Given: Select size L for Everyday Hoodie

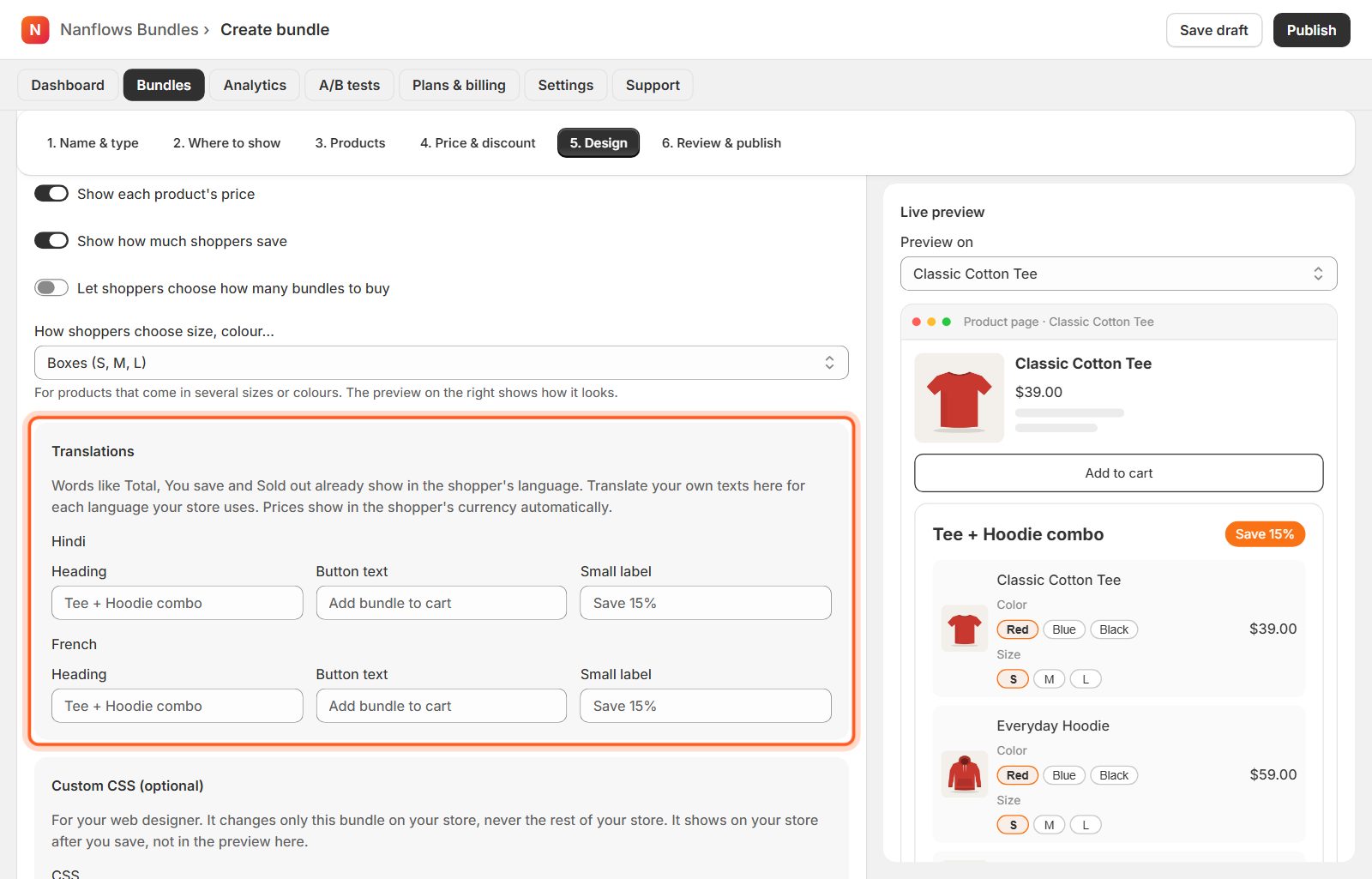Looking at the screenshot, I should [x=1086, y=825].
